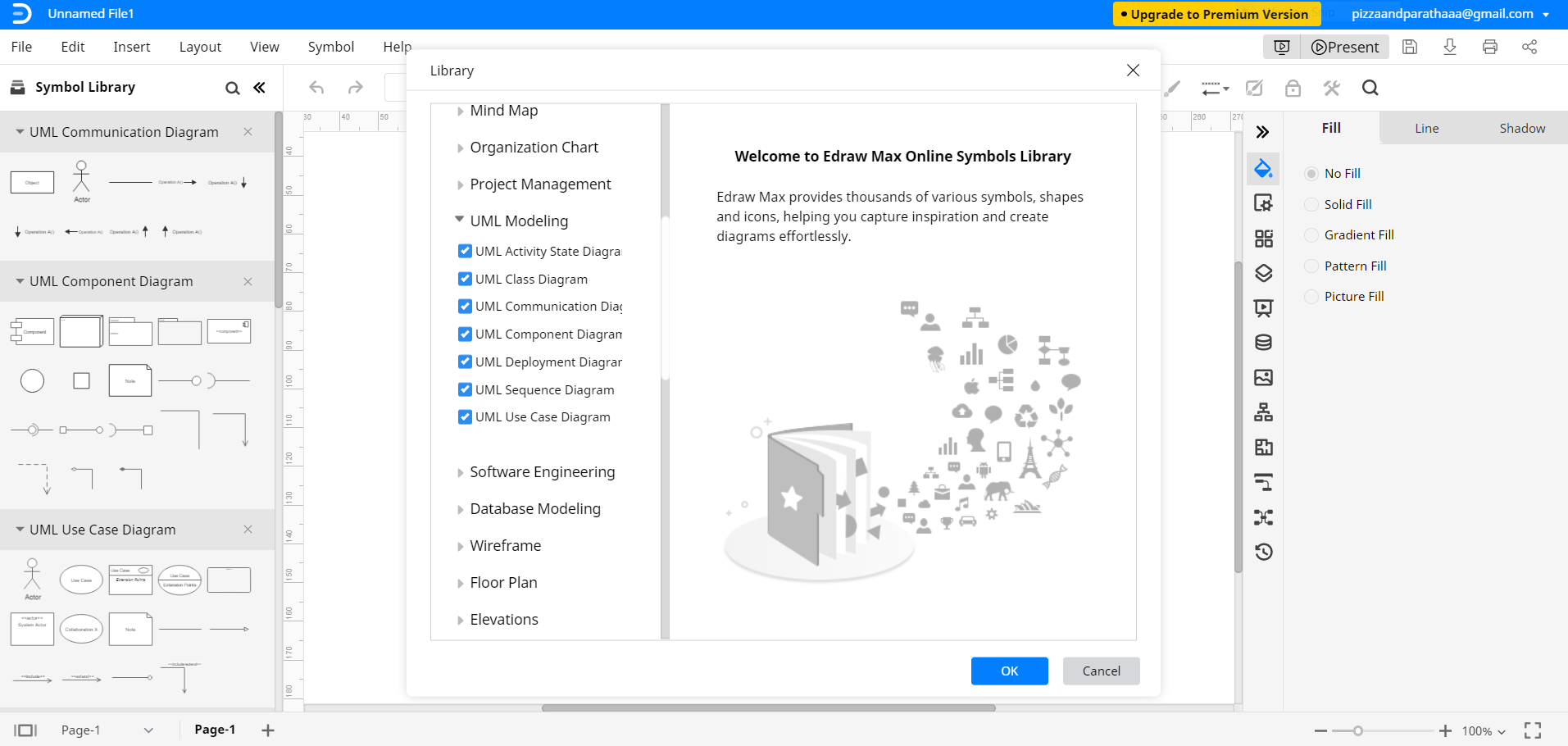The image size is (1568, 746).
Task: Click the tools wrench icon in toolbar
Action: coord(1331,88)
